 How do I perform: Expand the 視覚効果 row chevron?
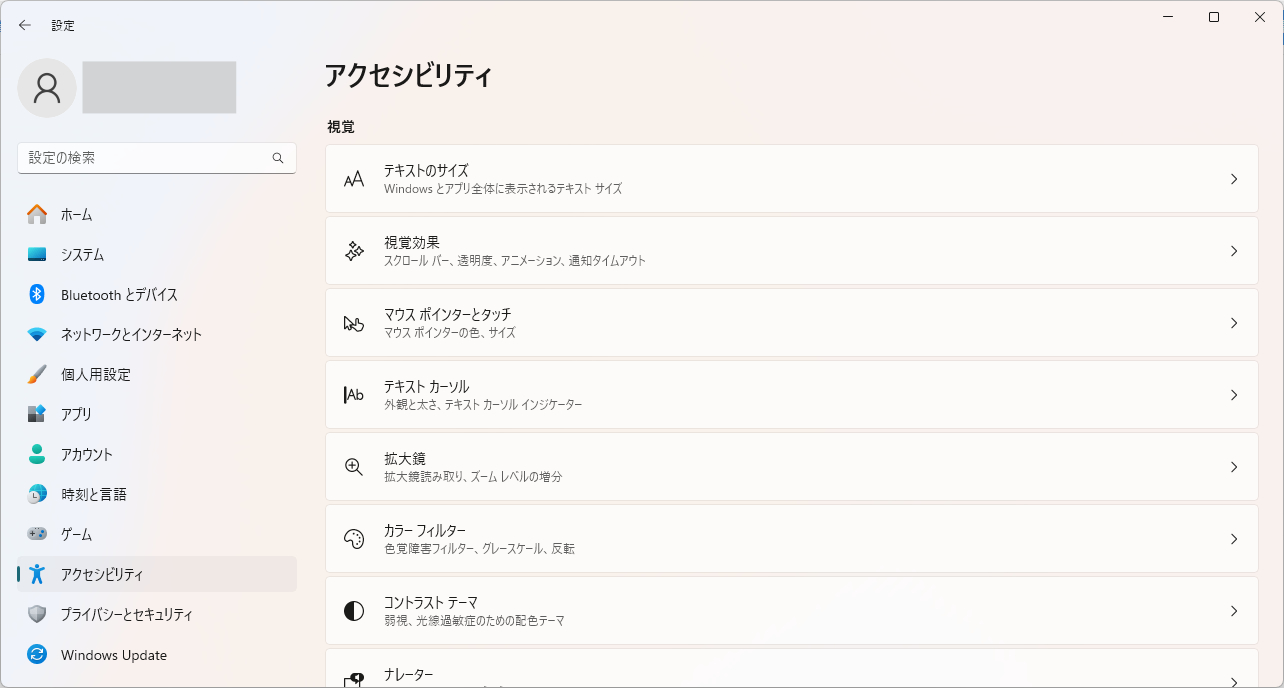pyautogui.click(x=1235, y=250)
